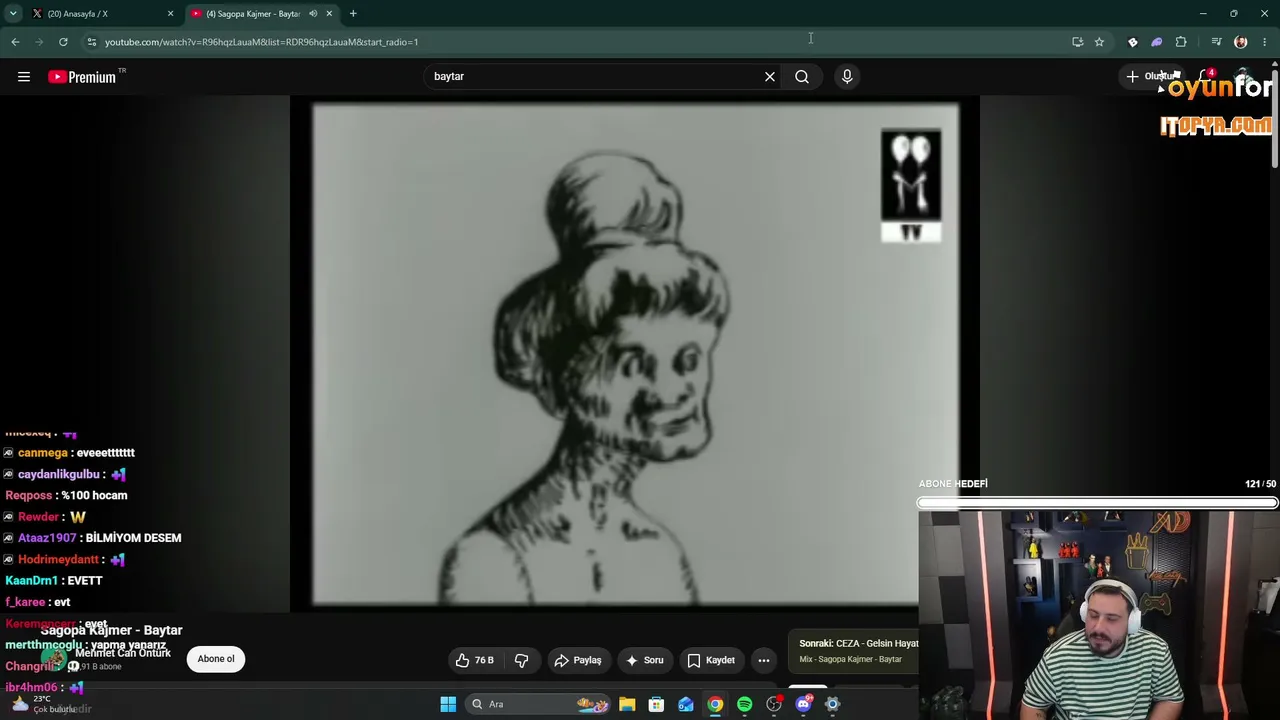
Task: Save video with Kaydet button
Action: pyautogui.click(x=711, y=660)
